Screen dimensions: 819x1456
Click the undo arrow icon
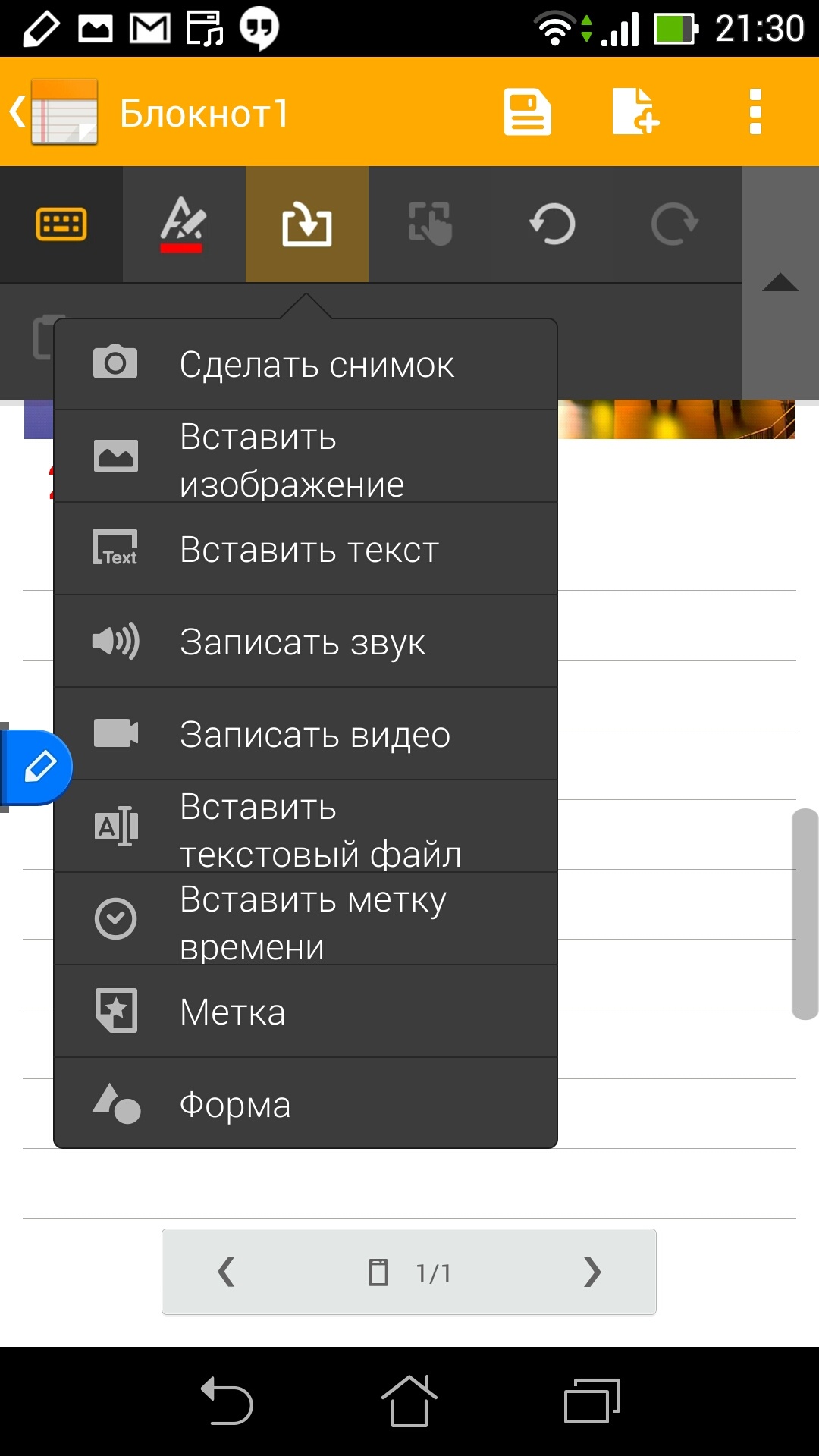[552, 224]
